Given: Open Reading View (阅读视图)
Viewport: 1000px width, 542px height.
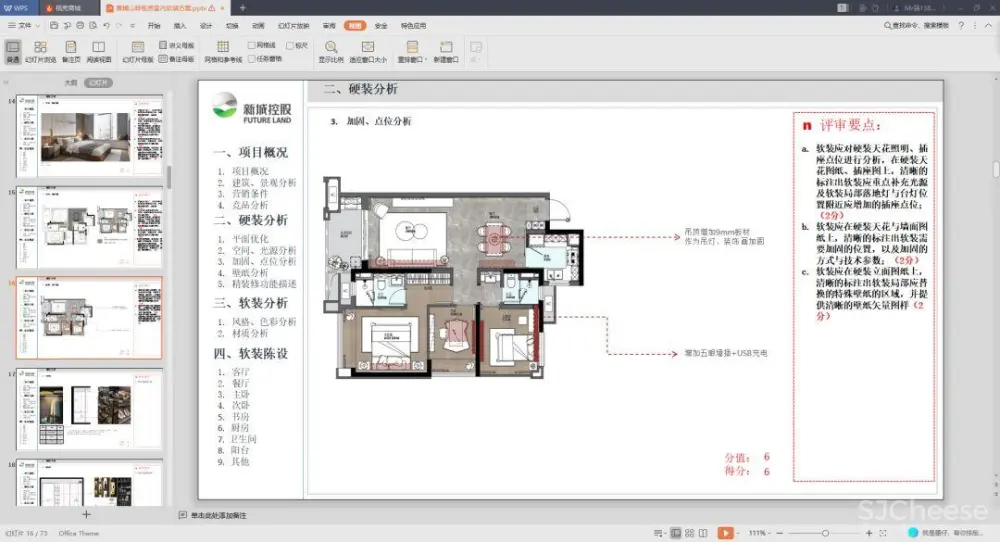Looking at the screenshot, I should click(x=99, y=50).
